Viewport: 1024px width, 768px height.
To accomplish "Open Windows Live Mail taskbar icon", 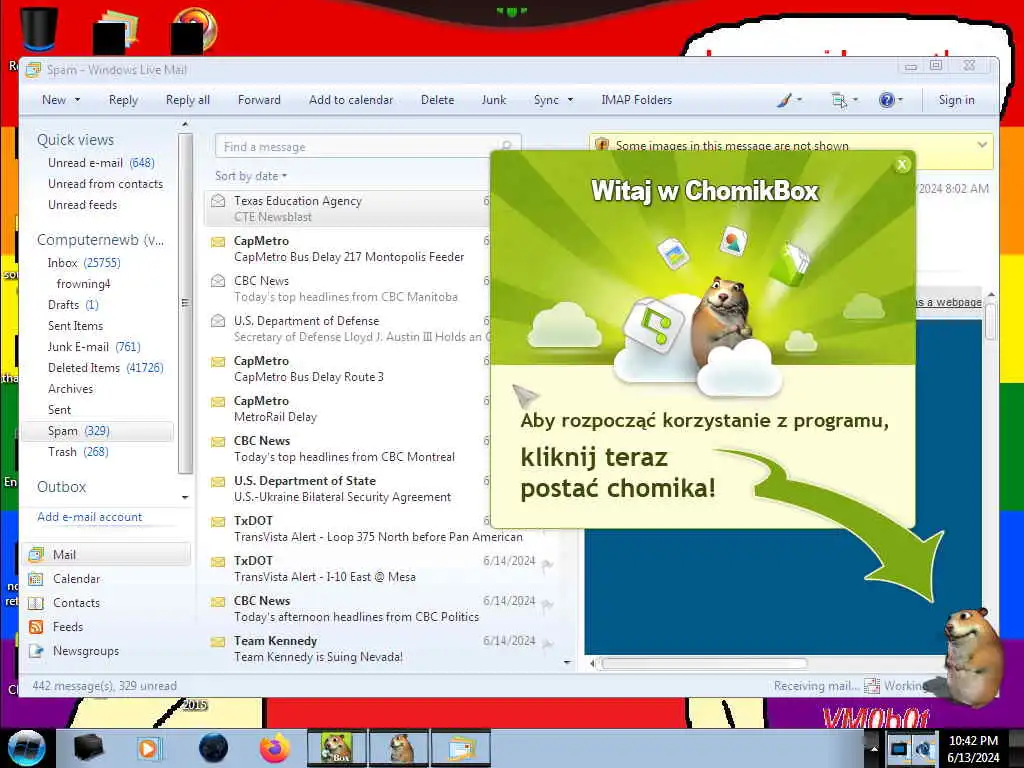I will [460, 748].
